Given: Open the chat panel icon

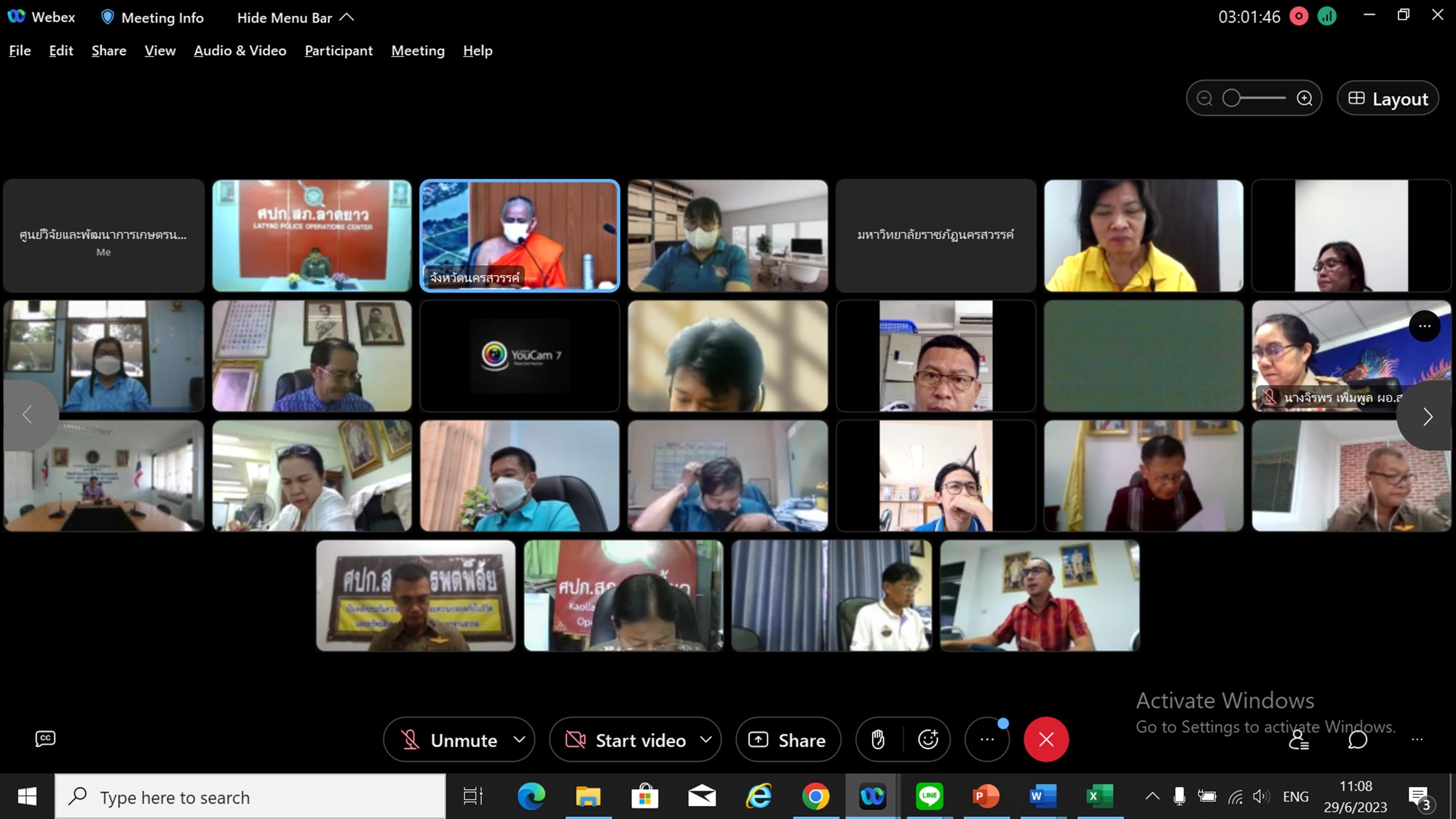Looking at the screenshot, I should (1358, 740).
